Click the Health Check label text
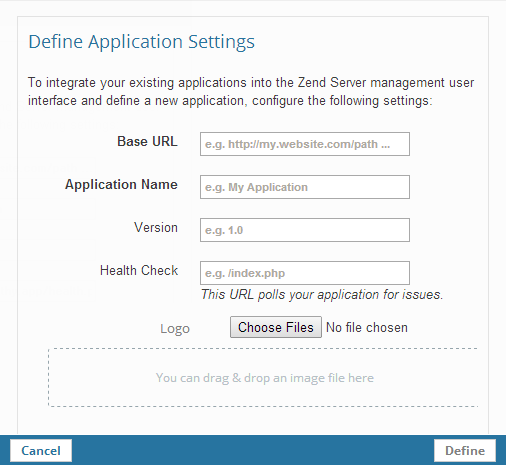This screenshot has height=465, width=506. click(139, 270)
